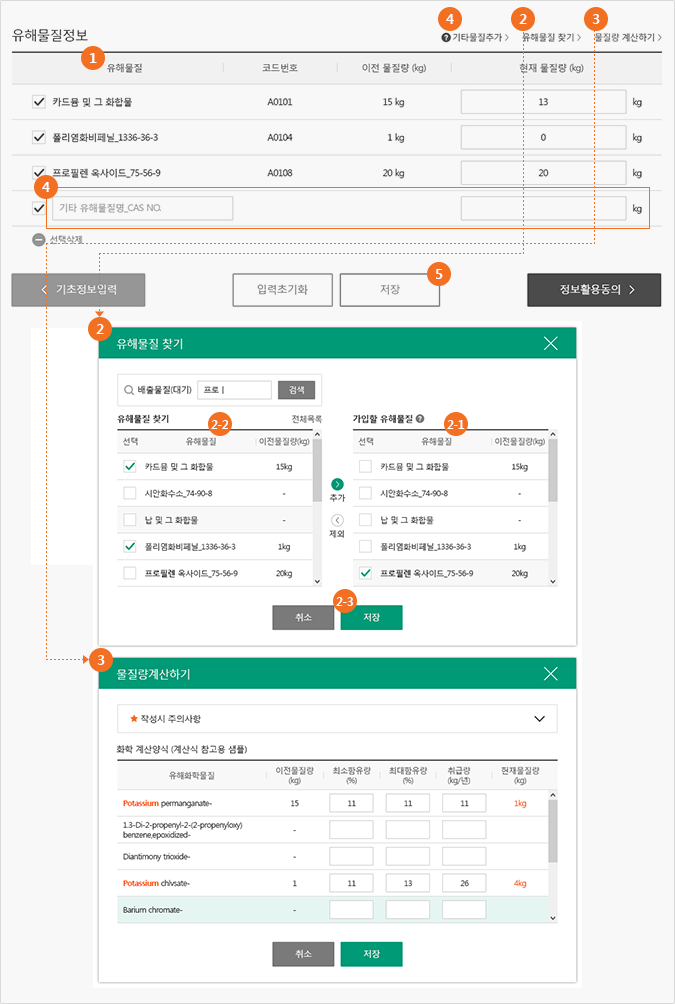Click the green 추가 arrow icon
Screen dimensions: 675x1004
tap(338, 484)
